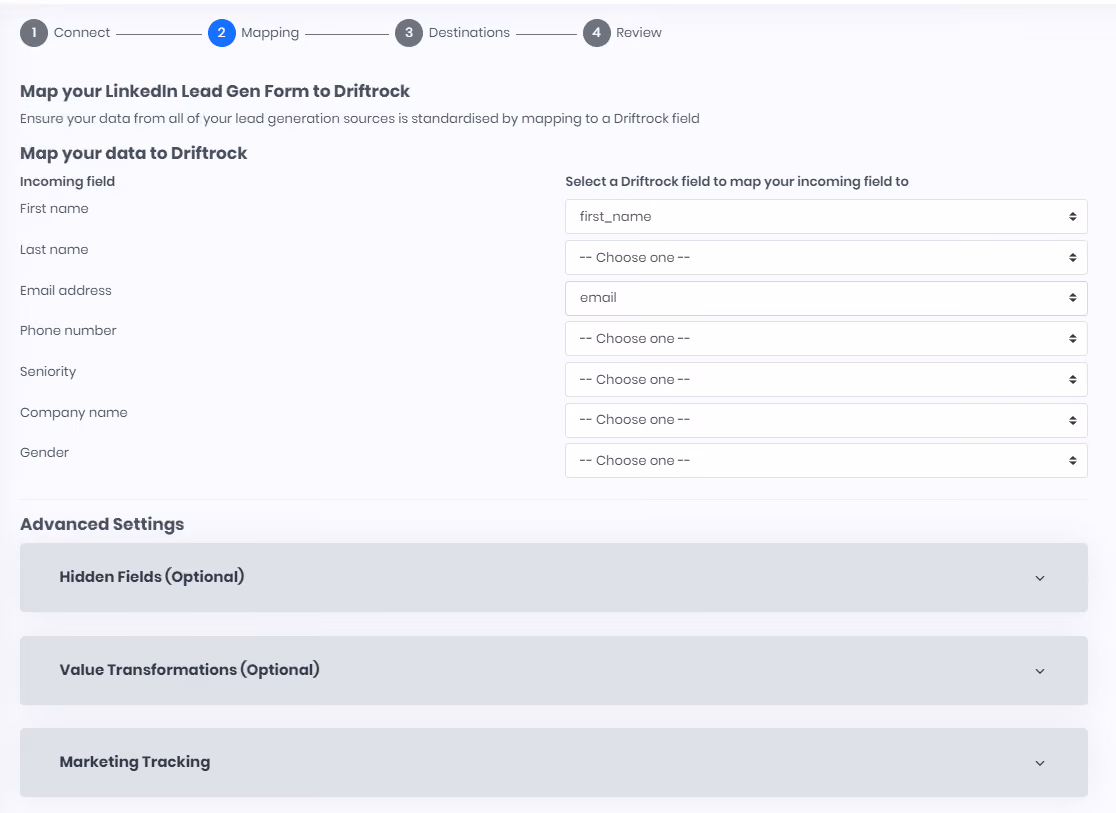Click the 'Last name' incoming field label
This screenshot has height=813, width=1116.
click(x=54, y=250)
